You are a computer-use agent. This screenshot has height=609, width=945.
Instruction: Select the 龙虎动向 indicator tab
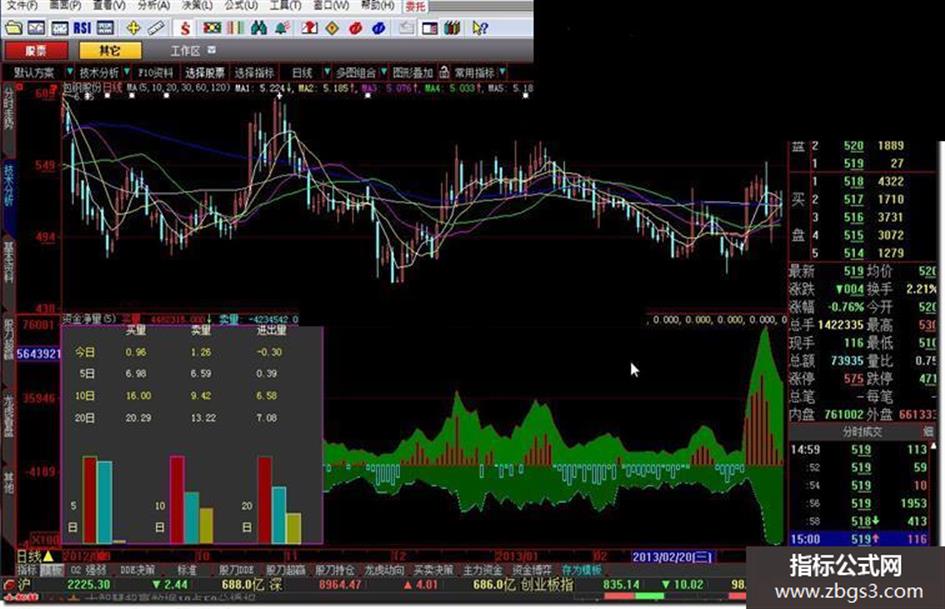[383, 570]
